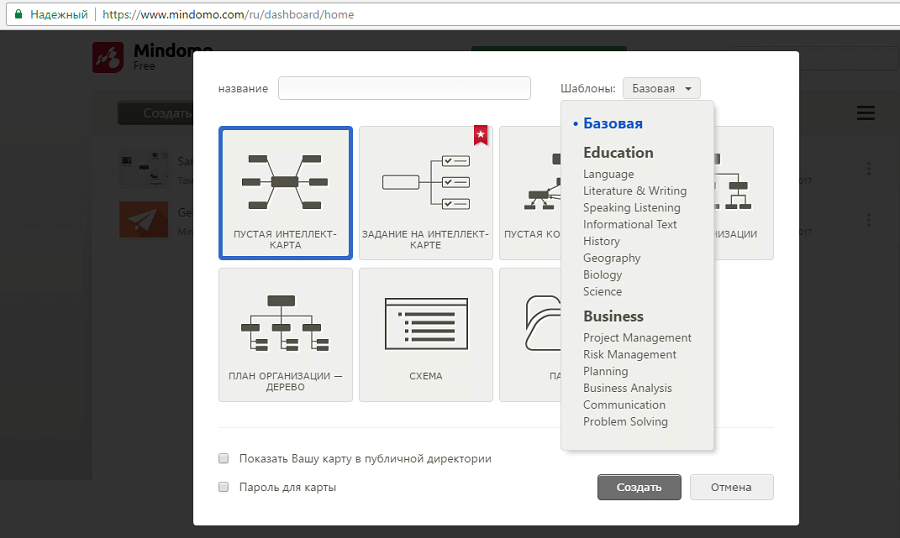Select the Science template category
This screenshot has width=900, height=538.
(x=602, y=291)
